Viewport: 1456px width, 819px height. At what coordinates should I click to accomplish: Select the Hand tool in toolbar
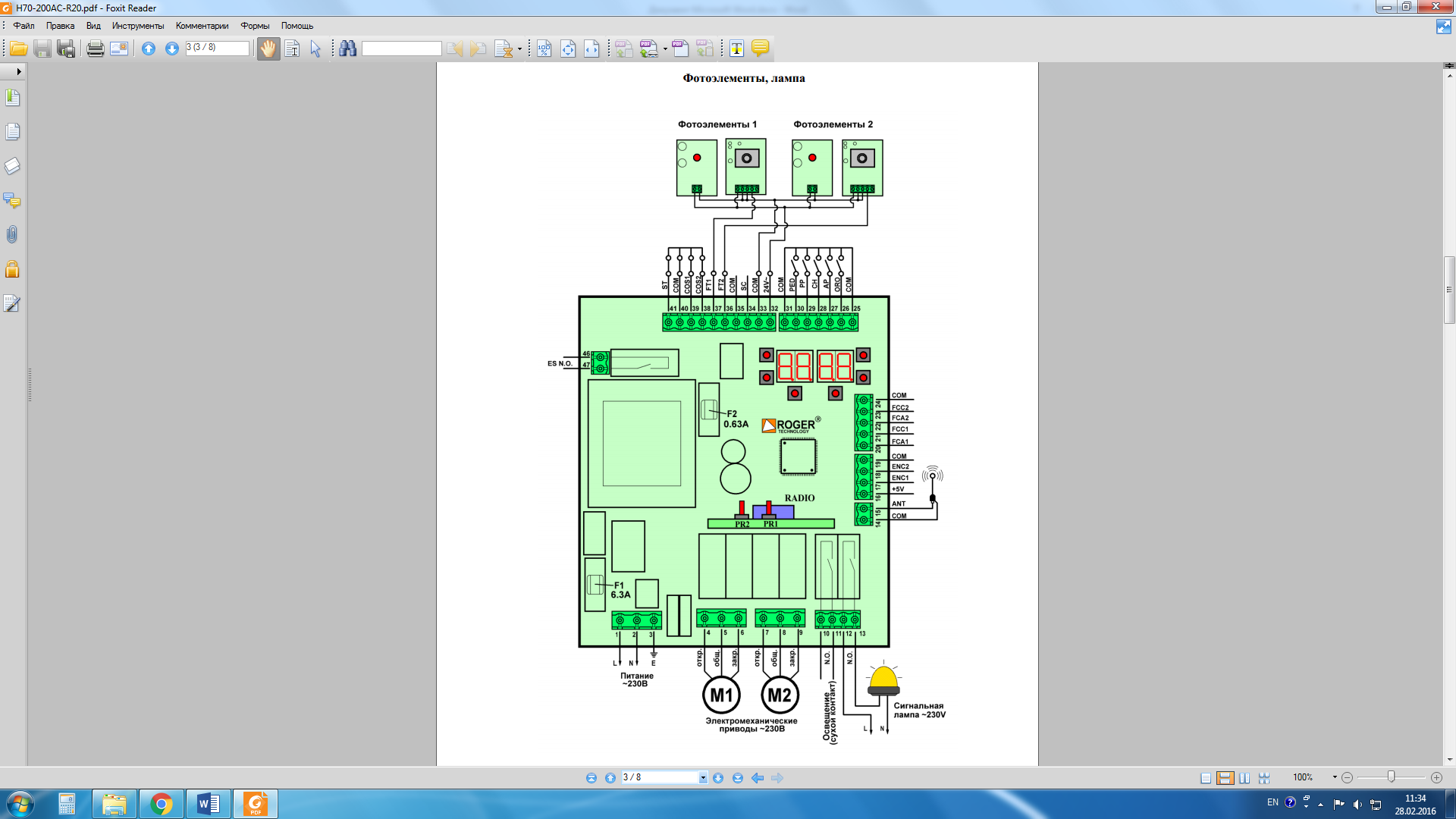point(268,49)
